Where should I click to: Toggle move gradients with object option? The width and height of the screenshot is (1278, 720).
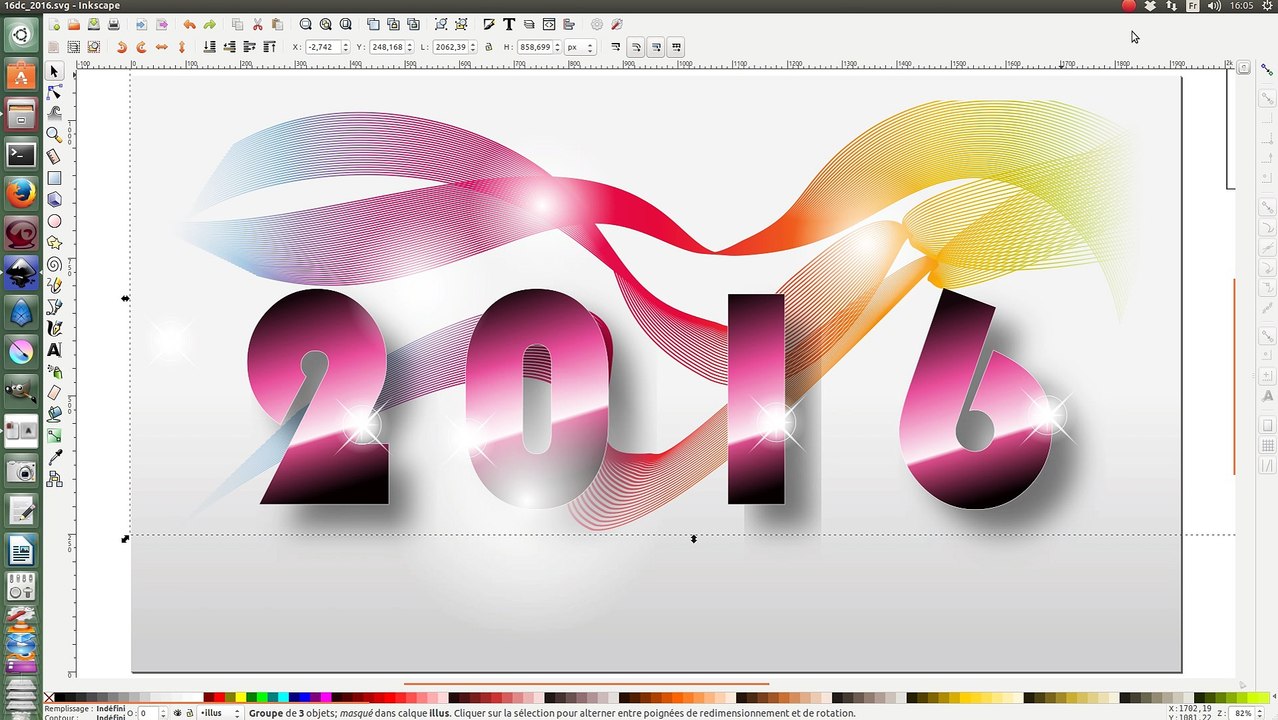(x=656, y=47)
